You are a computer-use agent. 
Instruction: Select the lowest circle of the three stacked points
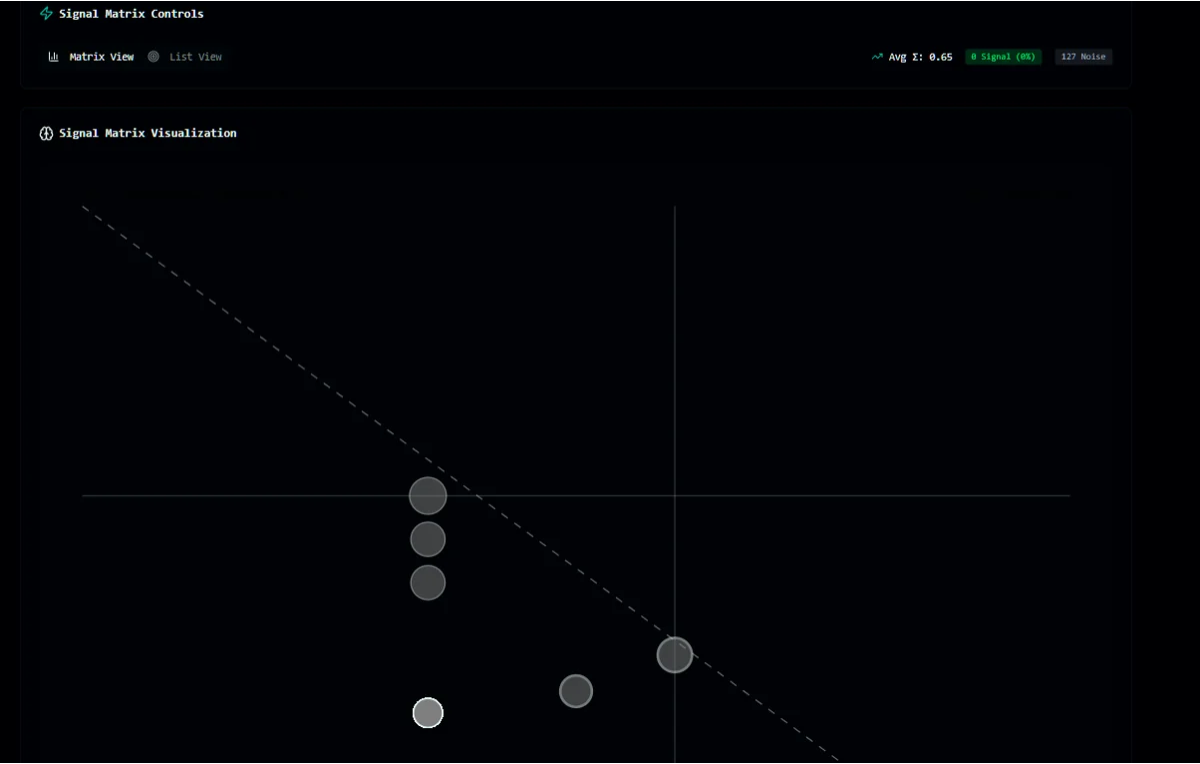(428, 582)
